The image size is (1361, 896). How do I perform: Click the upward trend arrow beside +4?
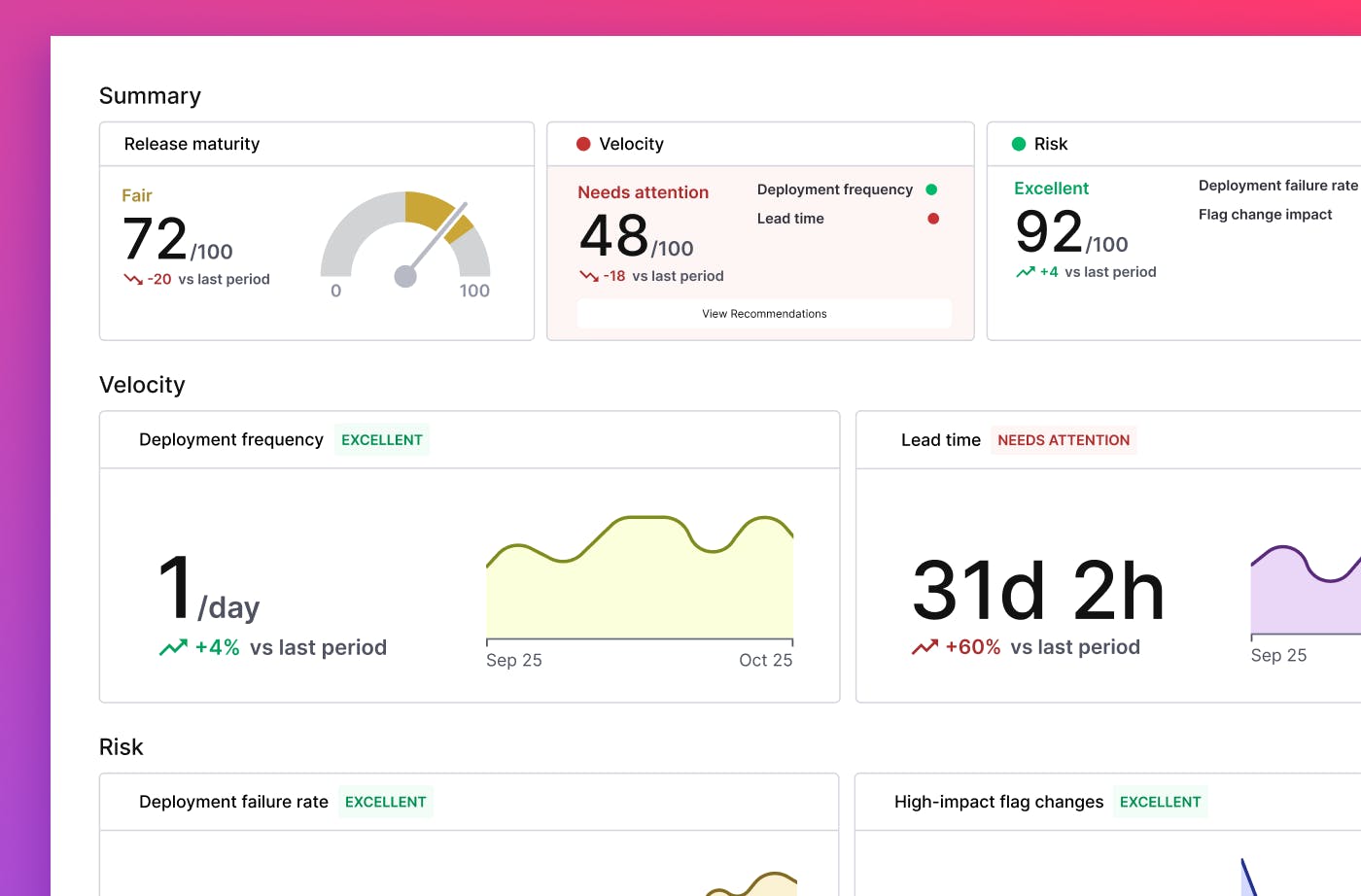pyautogui.click(x=1025, y=272)
